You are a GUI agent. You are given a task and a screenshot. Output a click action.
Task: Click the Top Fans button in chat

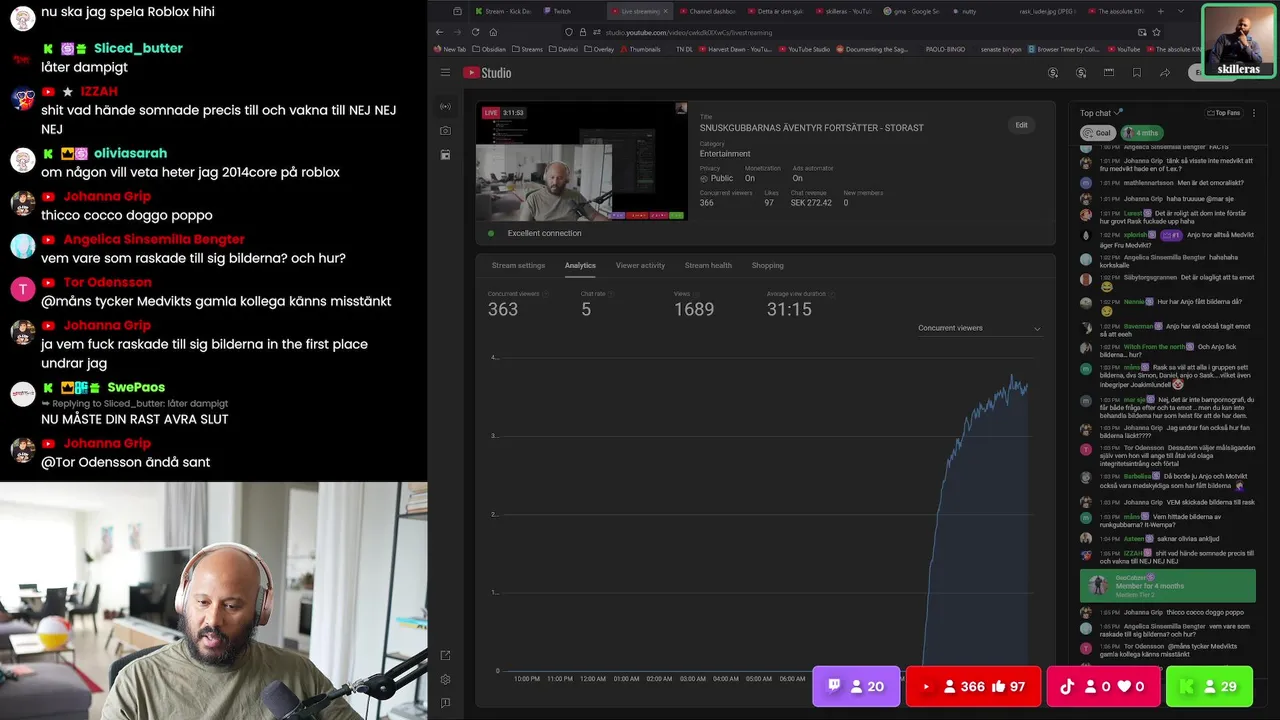pyautogui.click(x=1223, y=113)
